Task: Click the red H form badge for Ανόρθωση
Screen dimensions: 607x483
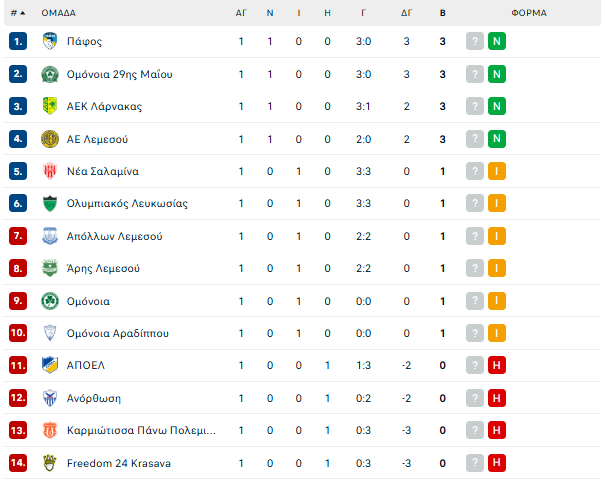Action: click(x=497, y=398)
